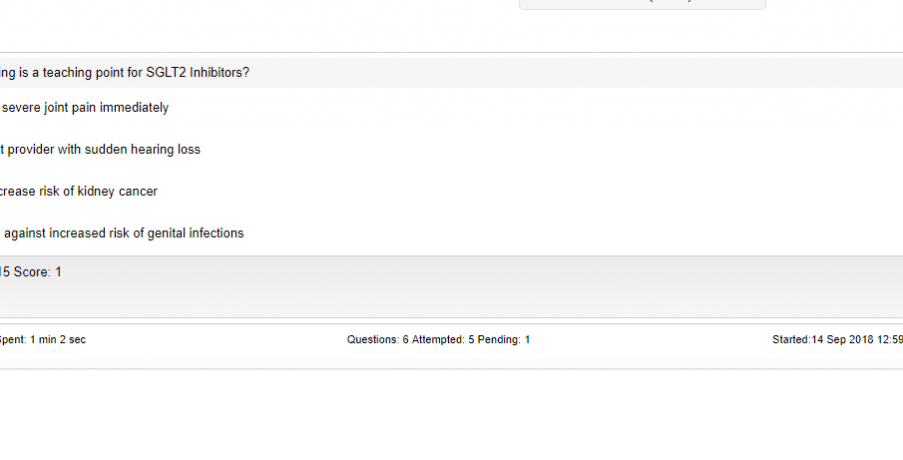Click the 'Score: 1' label
The height and width of the screenshot is (460, 903).
[x=37, y=272]
